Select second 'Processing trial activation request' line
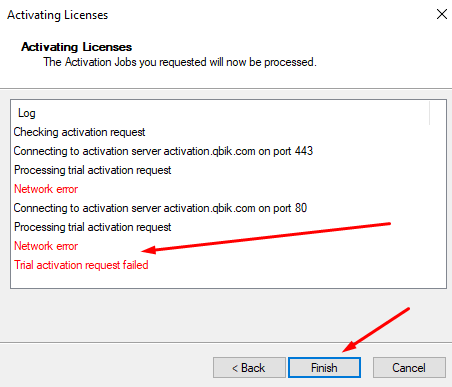This screenshot has height=387, width=452. [92, 227]
